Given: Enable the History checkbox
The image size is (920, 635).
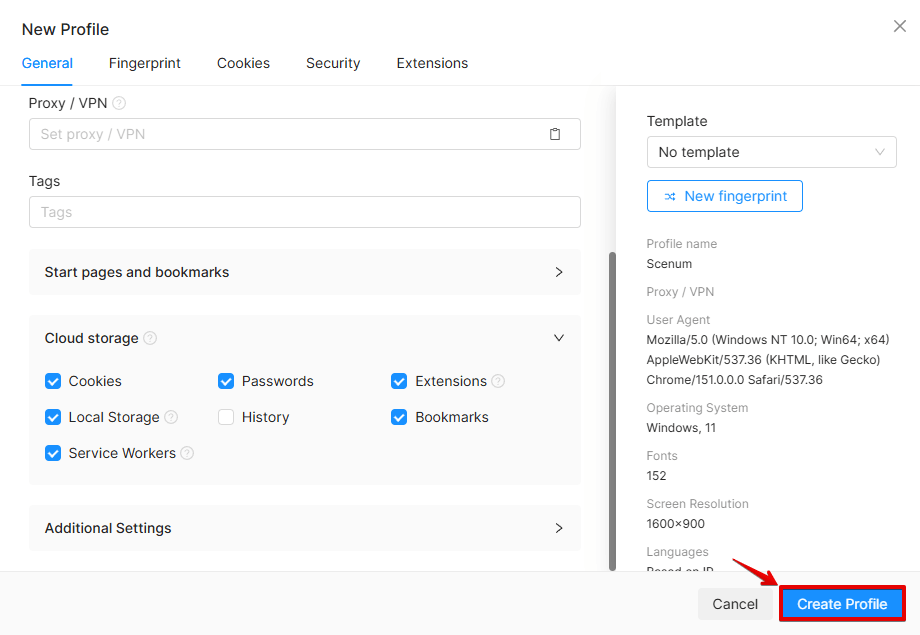Looking at the screenshot, I should pyautogui.click(x=226, y=417).
